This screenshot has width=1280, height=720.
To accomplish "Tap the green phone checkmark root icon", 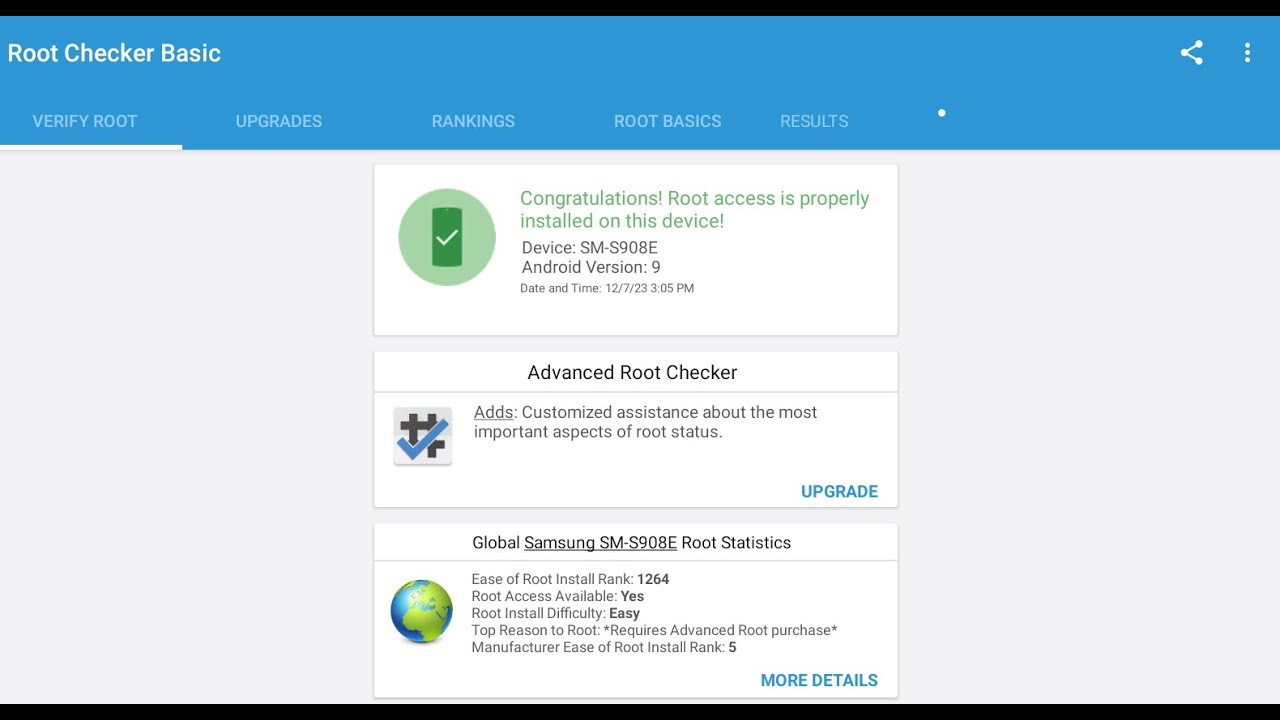I will 447,237.
